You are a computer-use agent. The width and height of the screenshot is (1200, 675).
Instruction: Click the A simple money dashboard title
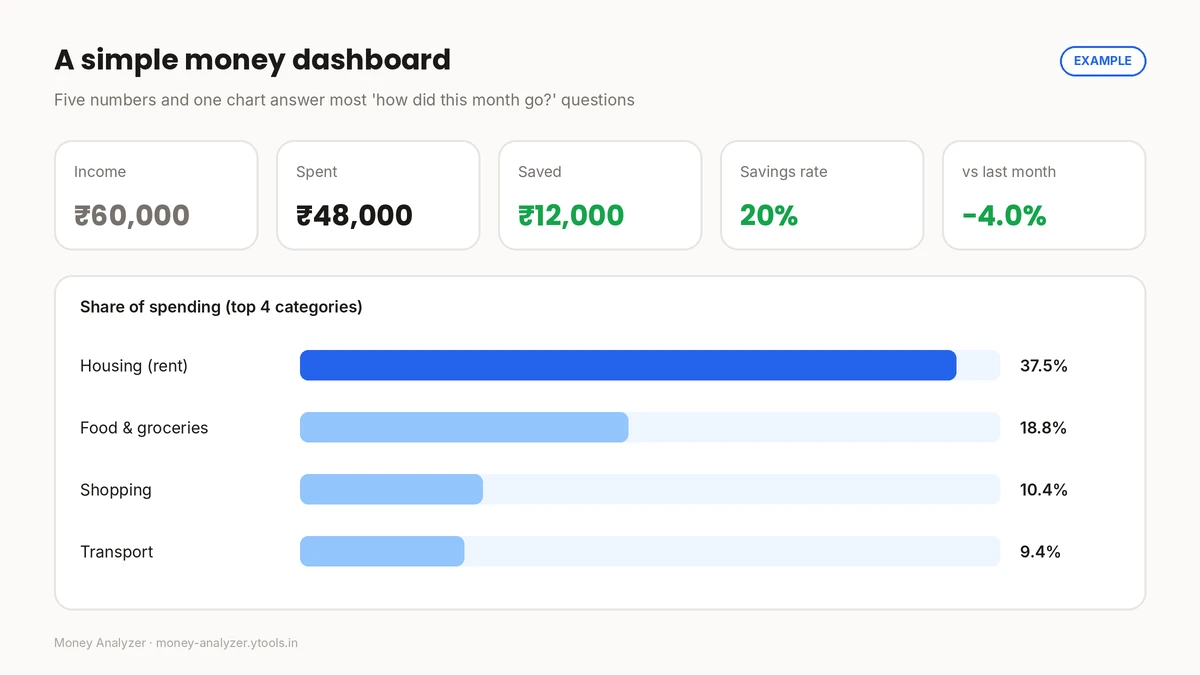tap(252, 60)
